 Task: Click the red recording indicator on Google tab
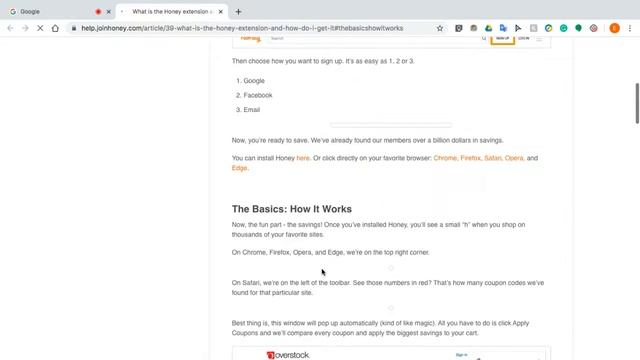tap(98, 12)
